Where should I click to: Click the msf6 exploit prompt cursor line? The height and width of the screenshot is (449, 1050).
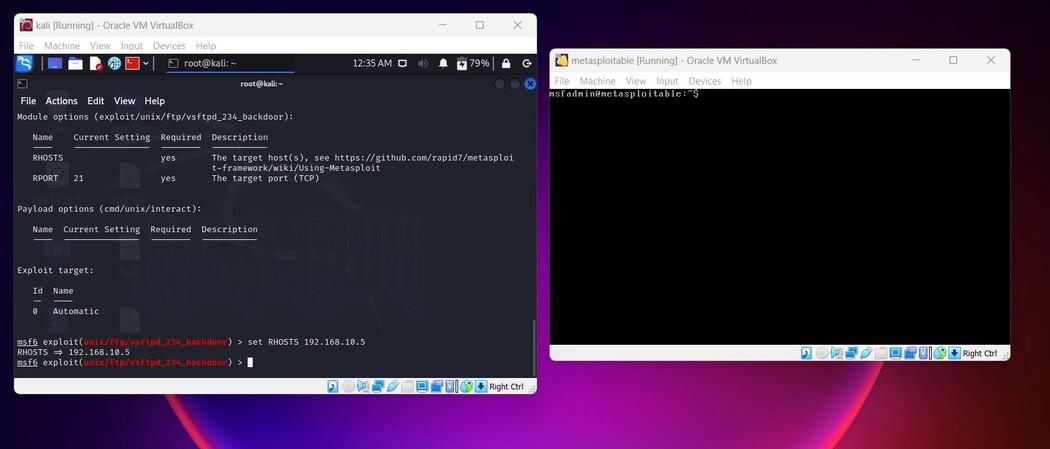(x=135, y=362)
